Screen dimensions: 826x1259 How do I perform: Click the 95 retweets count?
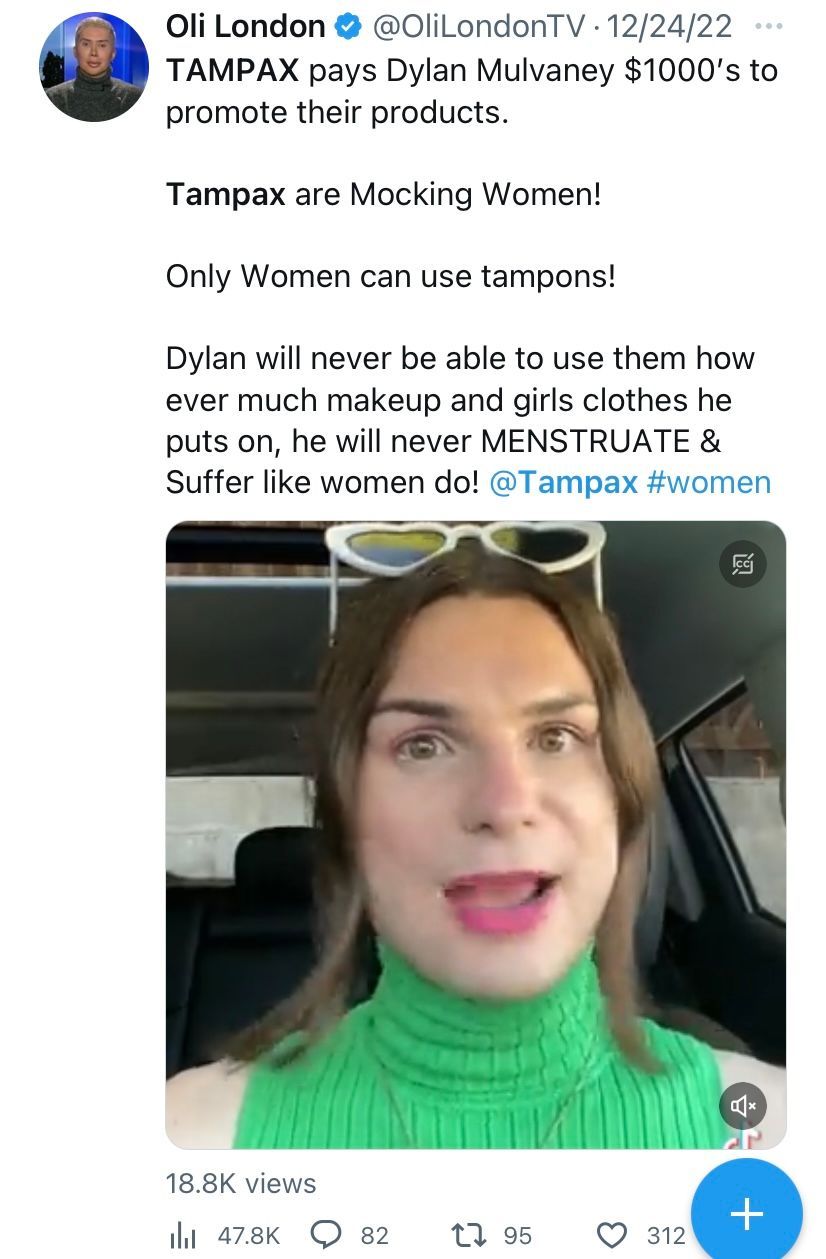click(x=517, y=1235)
